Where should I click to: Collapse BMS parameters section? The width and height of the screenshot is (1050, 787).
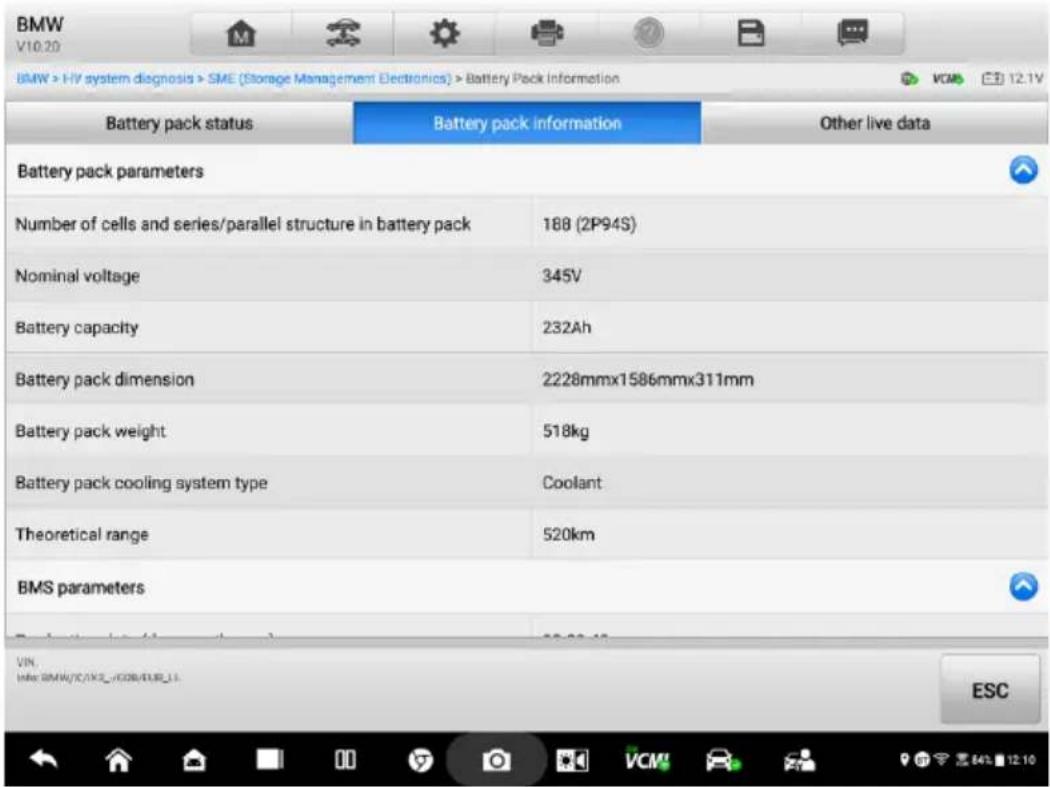[1023, 587]
